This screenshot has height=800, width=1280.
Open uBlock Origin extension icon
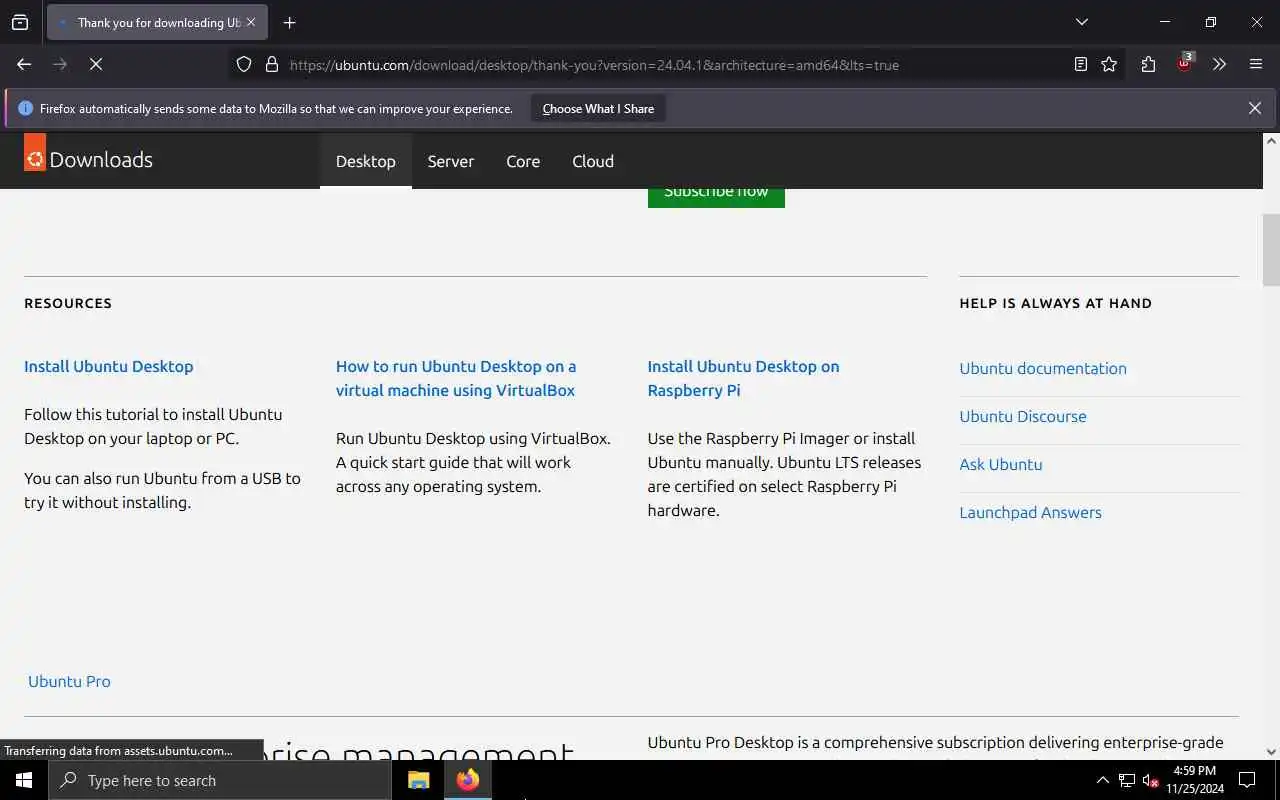tap(1185, 63)
